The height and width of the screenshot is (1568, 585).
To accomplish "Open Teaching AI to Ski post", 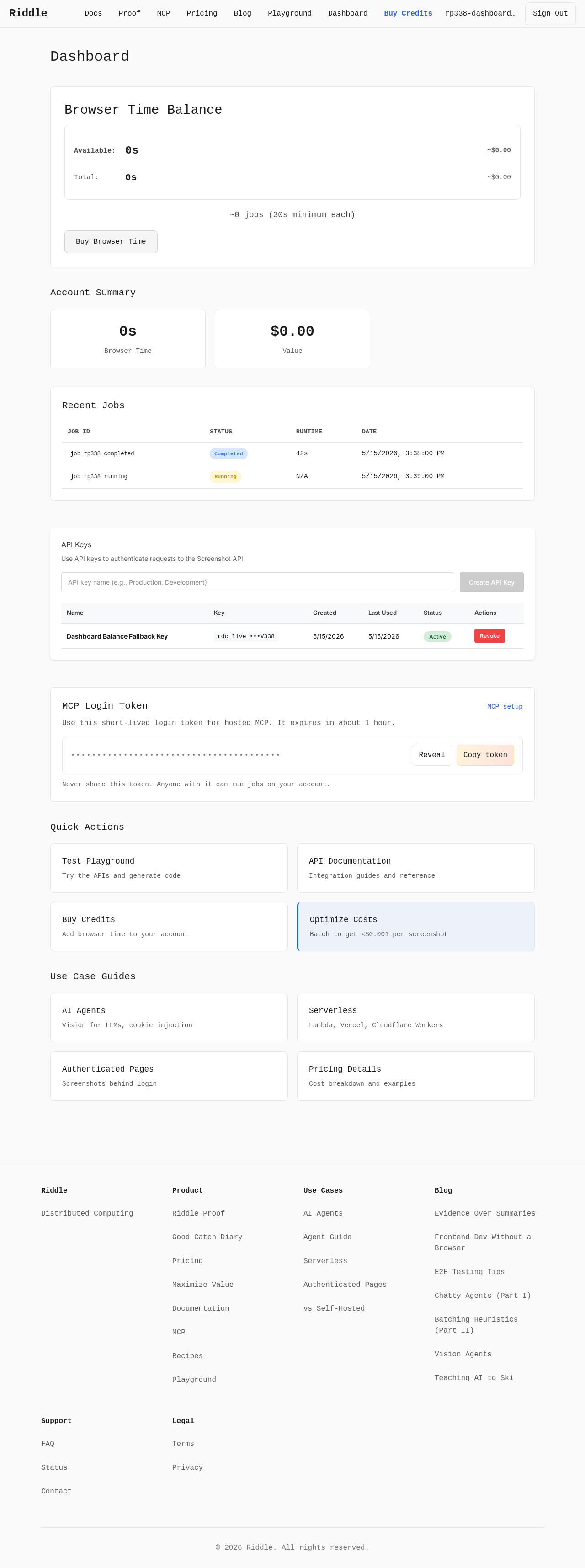I will coord(474,1377).
